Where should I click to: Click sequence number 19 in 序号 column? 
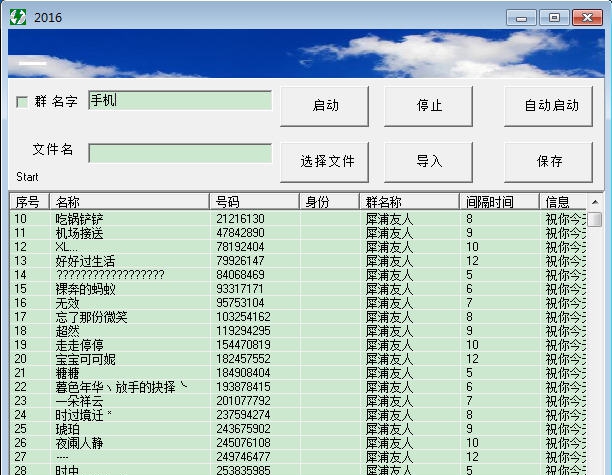(x=20, y=345)
